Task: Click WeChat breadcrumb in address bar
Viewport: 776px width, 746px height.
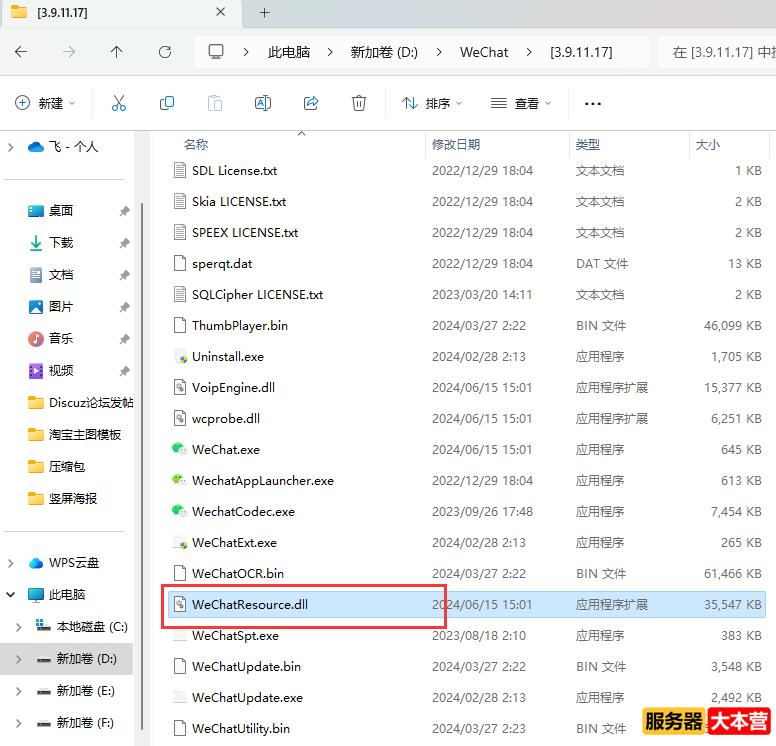Action: pyautogui.click(x=484, y=52)
